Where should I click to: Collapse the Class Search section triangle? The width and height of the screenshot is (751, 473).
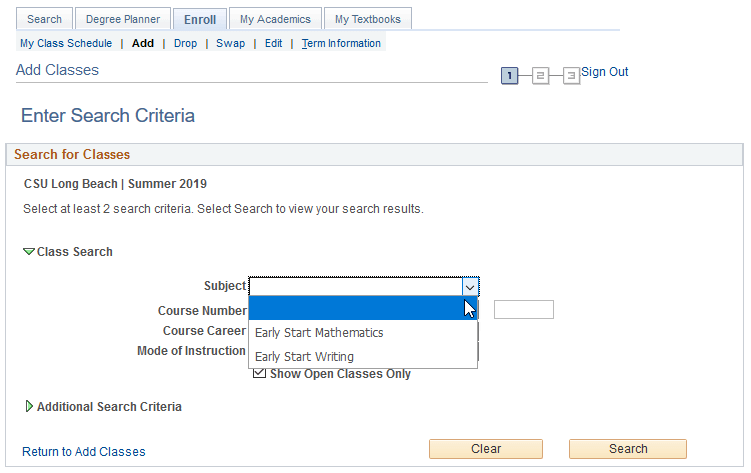tap(29, 251)
